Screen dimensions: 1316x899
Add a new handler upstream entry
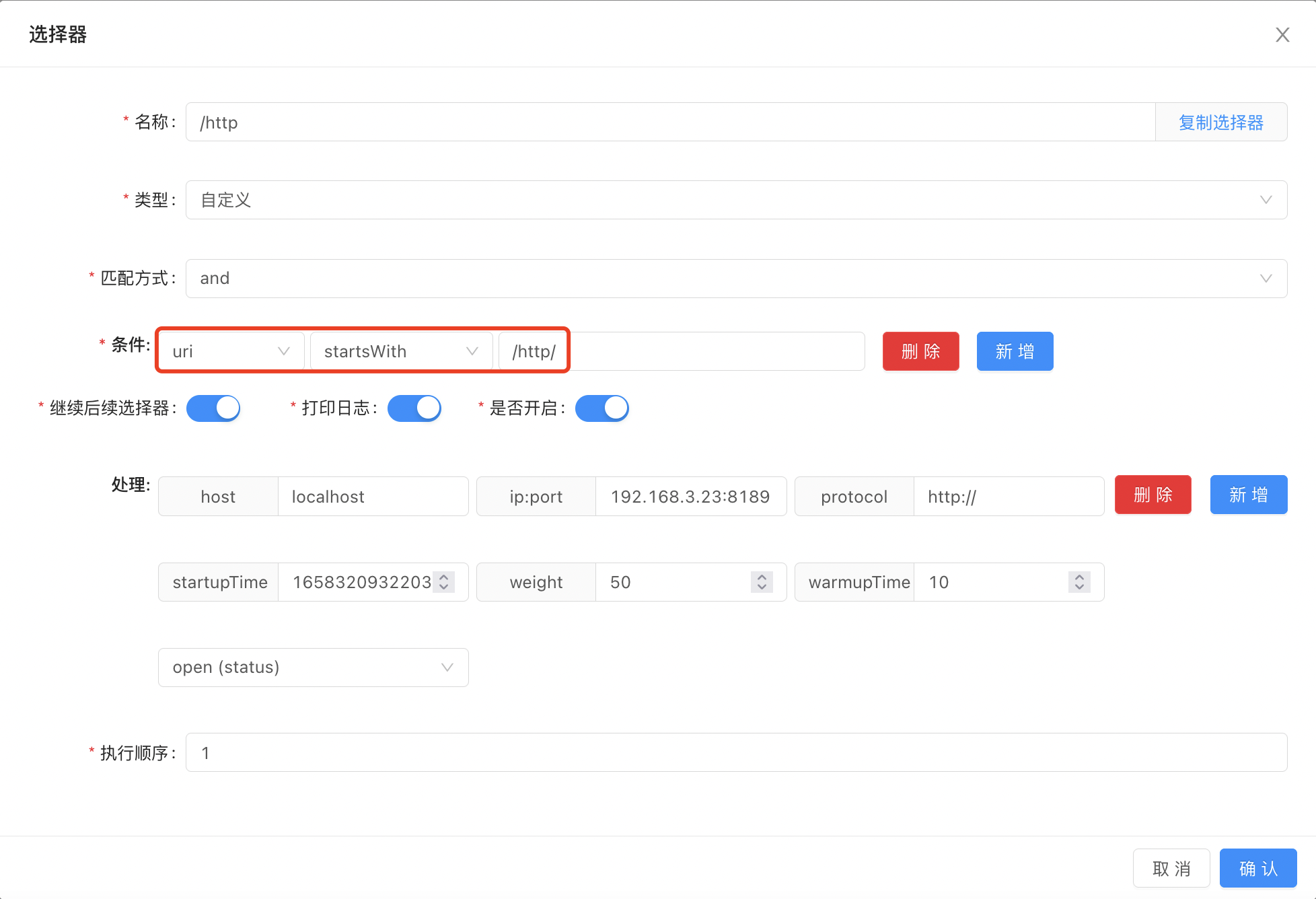click(x=1248, y=495)
